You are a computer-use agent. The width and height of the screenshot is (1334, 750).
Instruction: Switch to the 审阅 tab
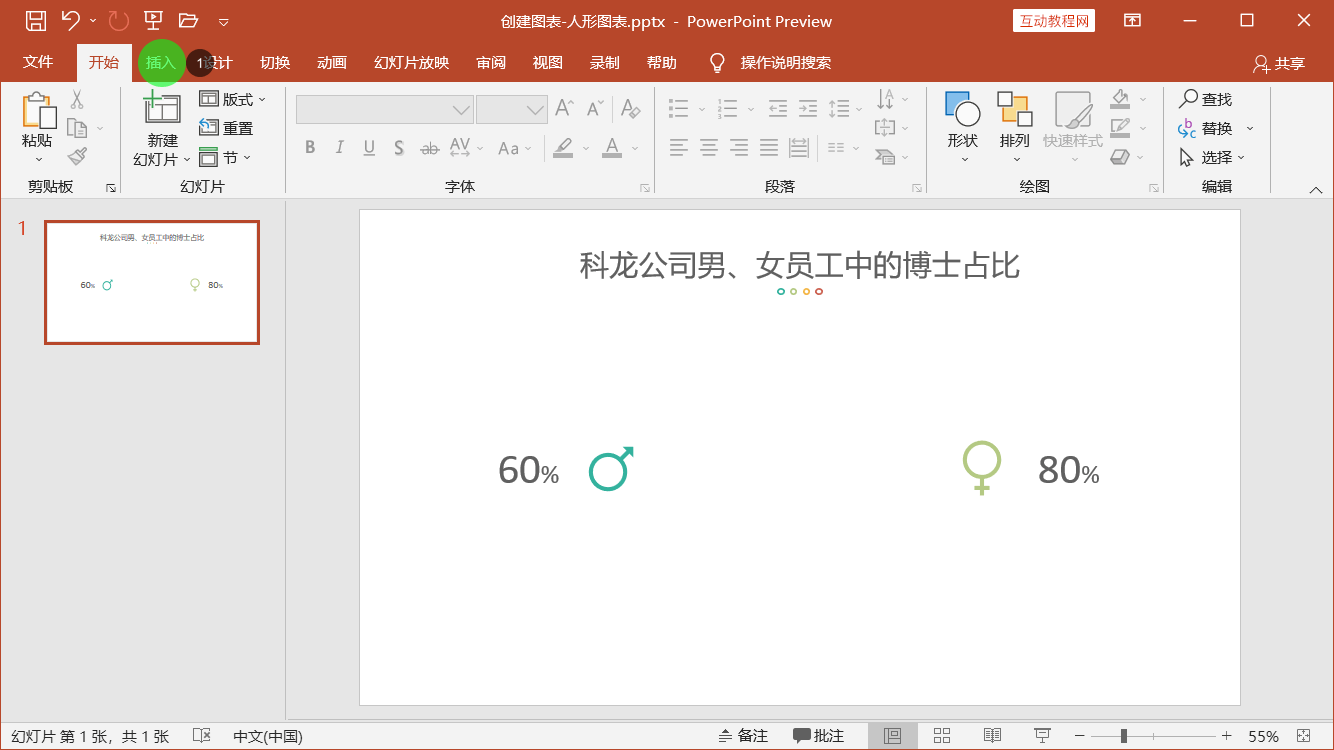click(491, 63)
